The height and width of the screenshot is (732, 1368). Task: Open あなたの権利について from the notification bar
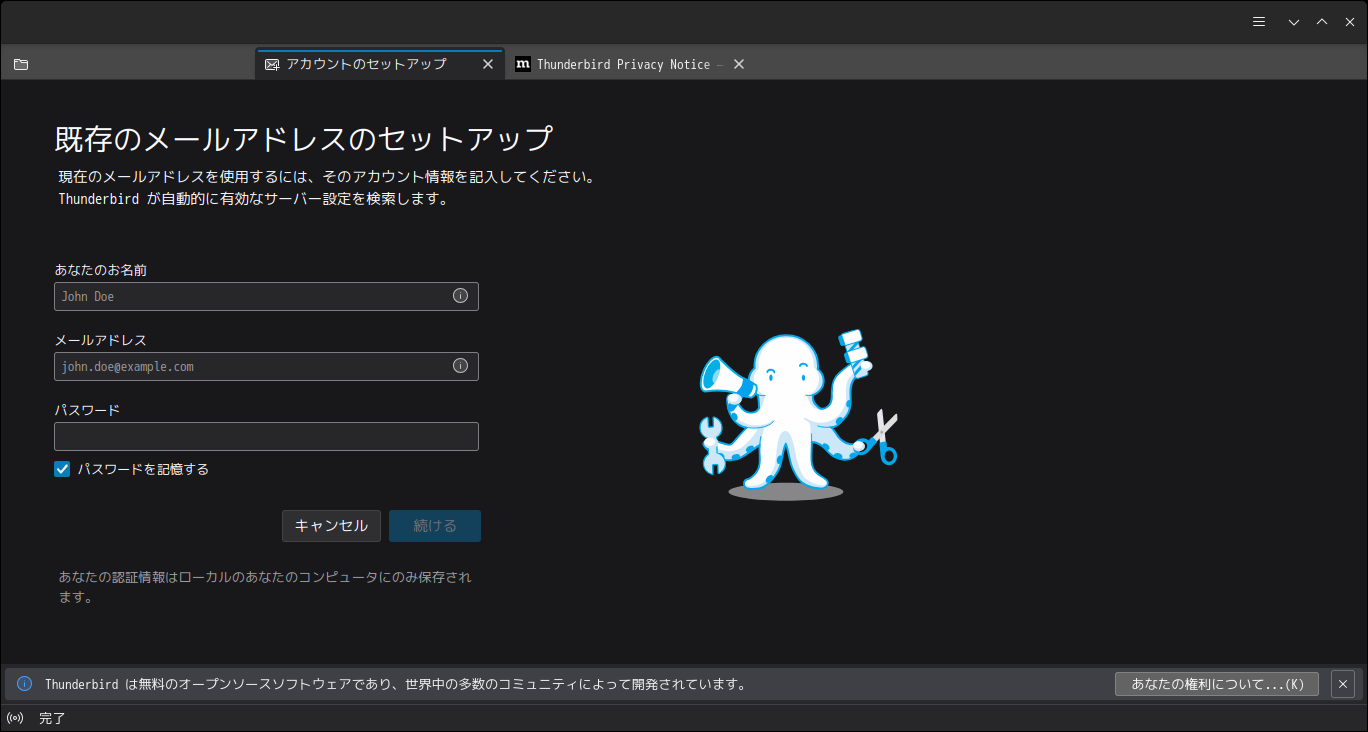(x=1216, y=684)
